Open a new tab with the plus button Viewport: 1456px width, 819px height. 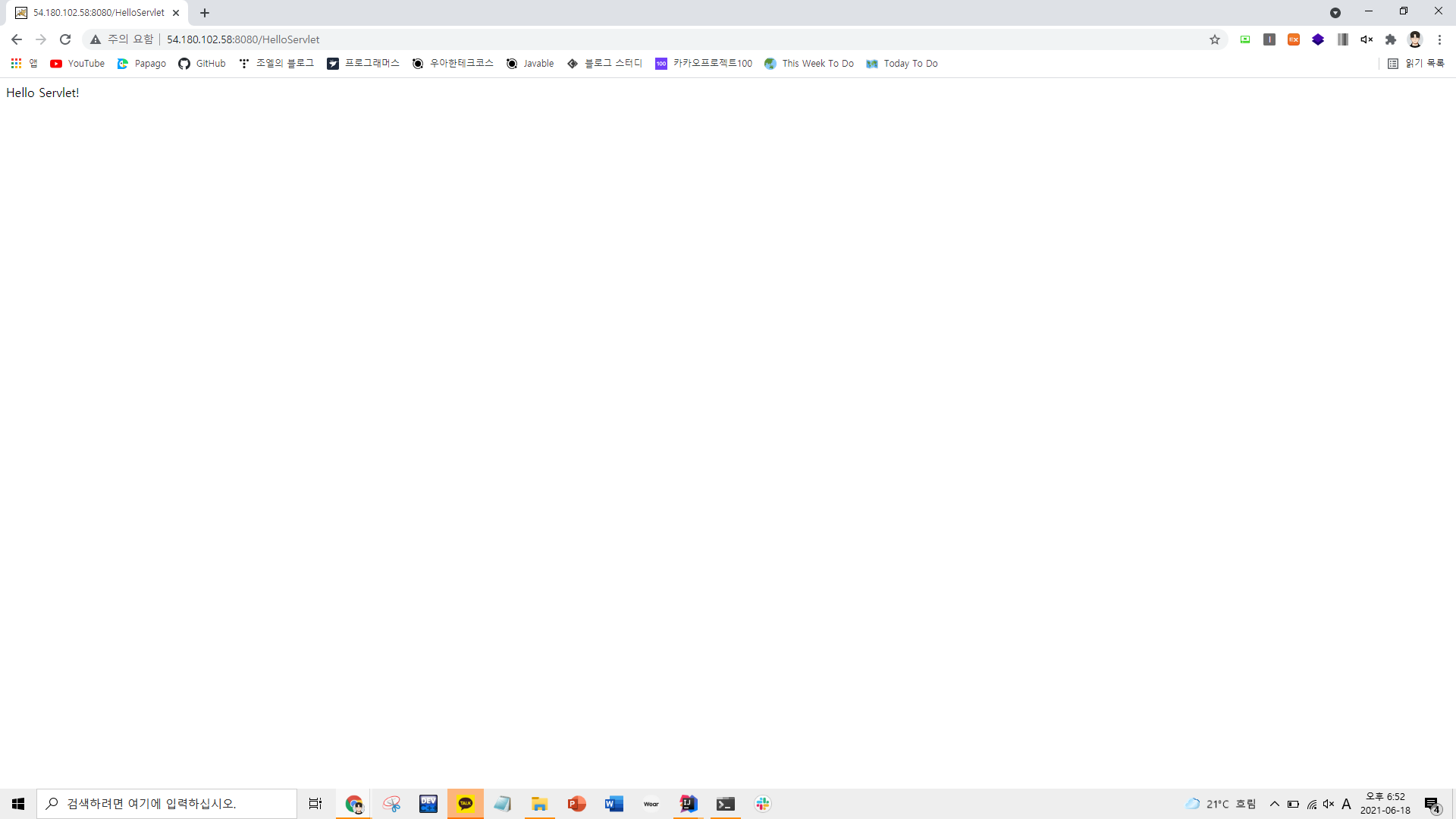coord(205,13)
